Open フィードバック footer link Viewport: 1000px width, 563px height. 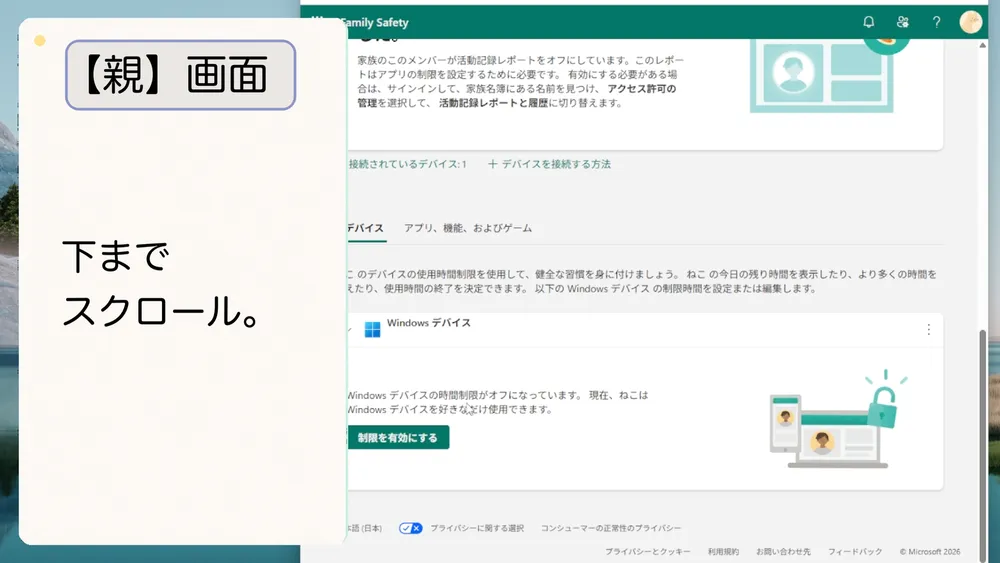(855, 552)
